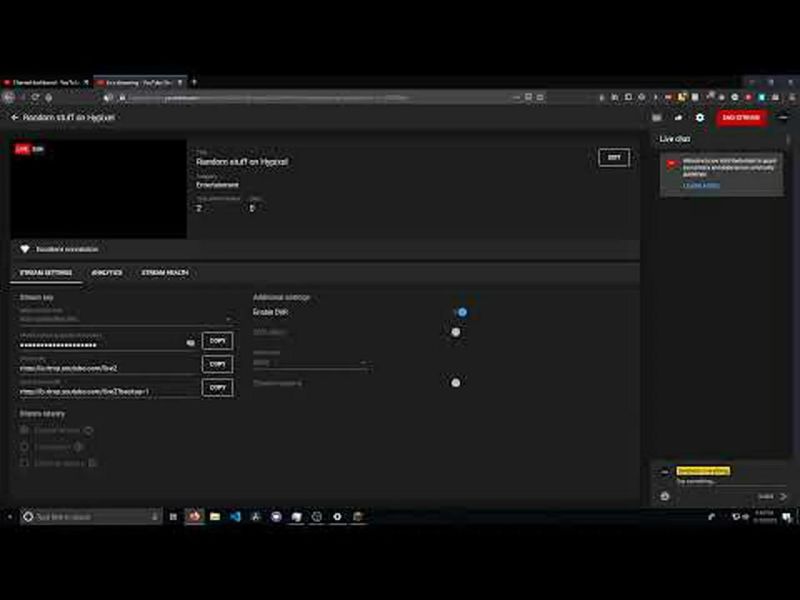Image resolution: width=800 pixels, height=600 pixels.
Task: Open notification center in system tray
Action: 787,517
